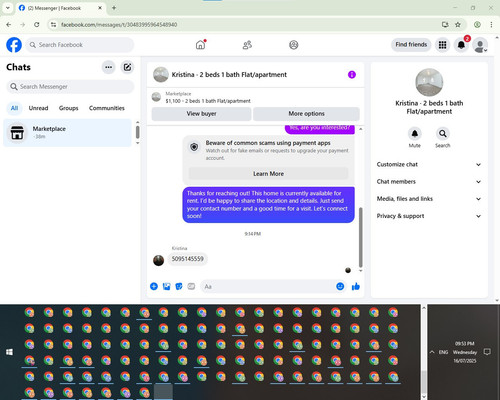Switch to the Groups chat tab
The height and width of the screenshot is (400, 500).
tap(68, 108)
